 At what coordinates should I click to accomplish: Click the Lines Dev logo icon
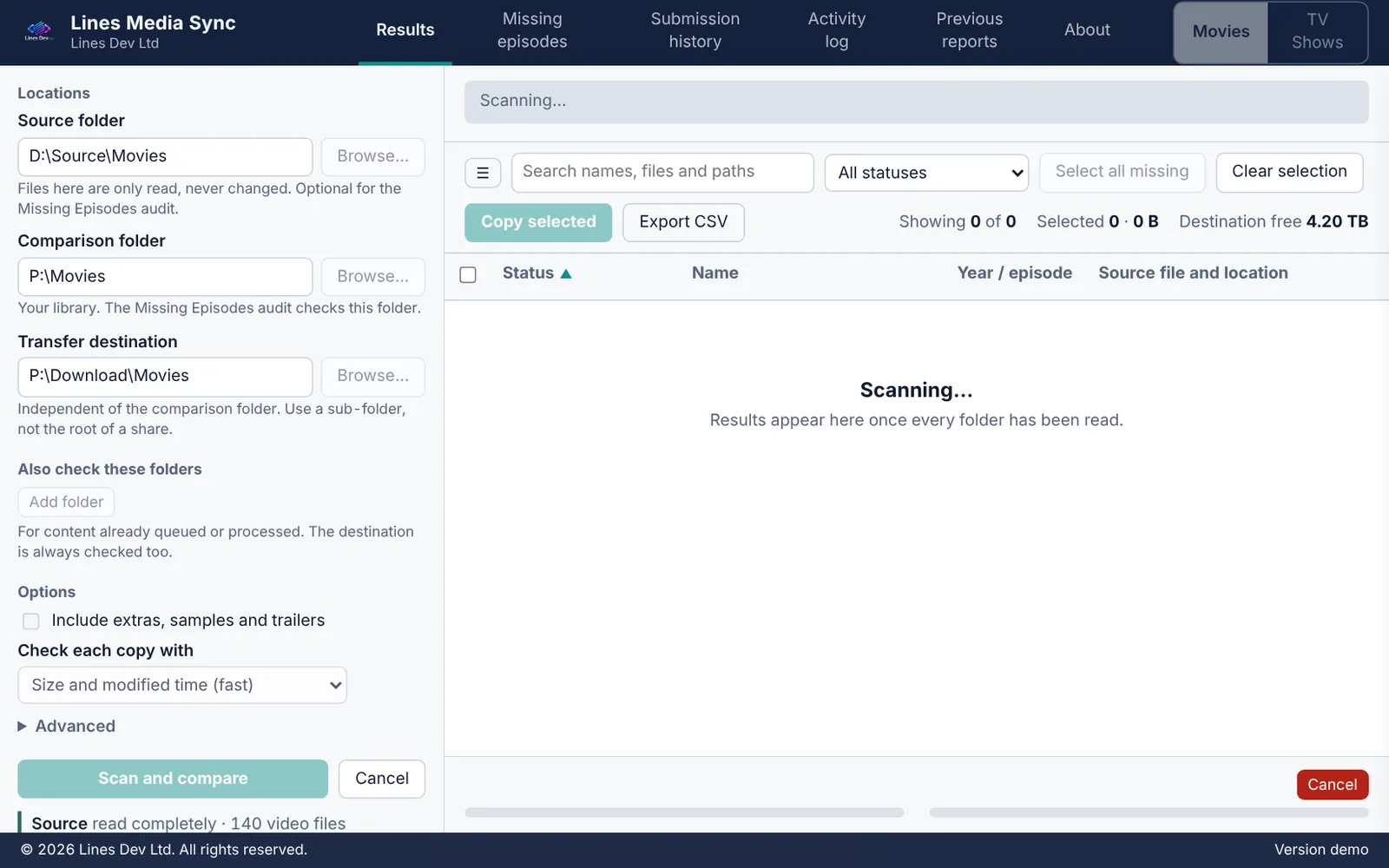(x=39, y=31)
